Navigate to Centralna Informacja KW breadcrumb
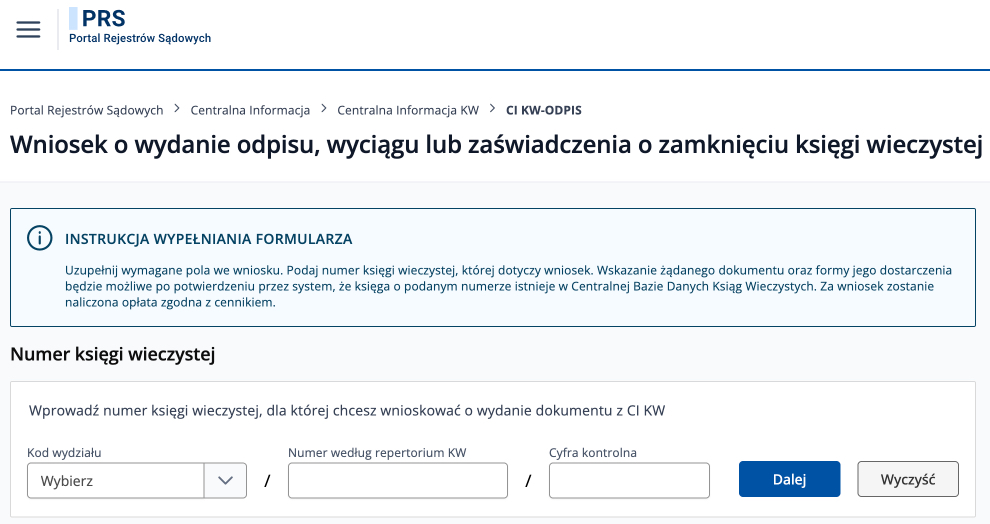Image resolution: width=990 pixels, height=524 pixels. pyautogui.click(x=408, y=110)
